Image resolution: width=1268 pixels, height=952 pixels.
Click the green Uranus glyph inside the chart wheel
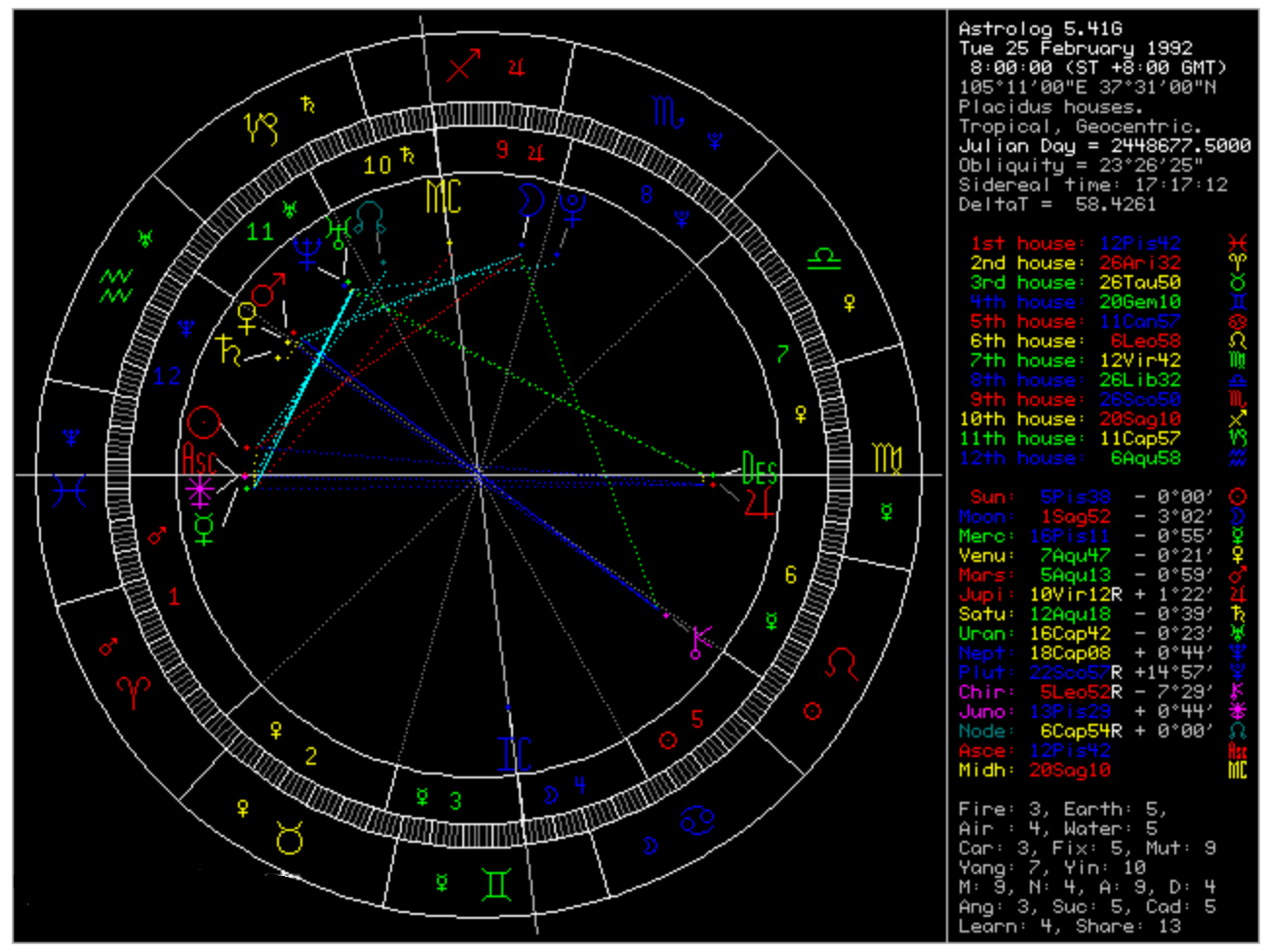coord(337,231)
